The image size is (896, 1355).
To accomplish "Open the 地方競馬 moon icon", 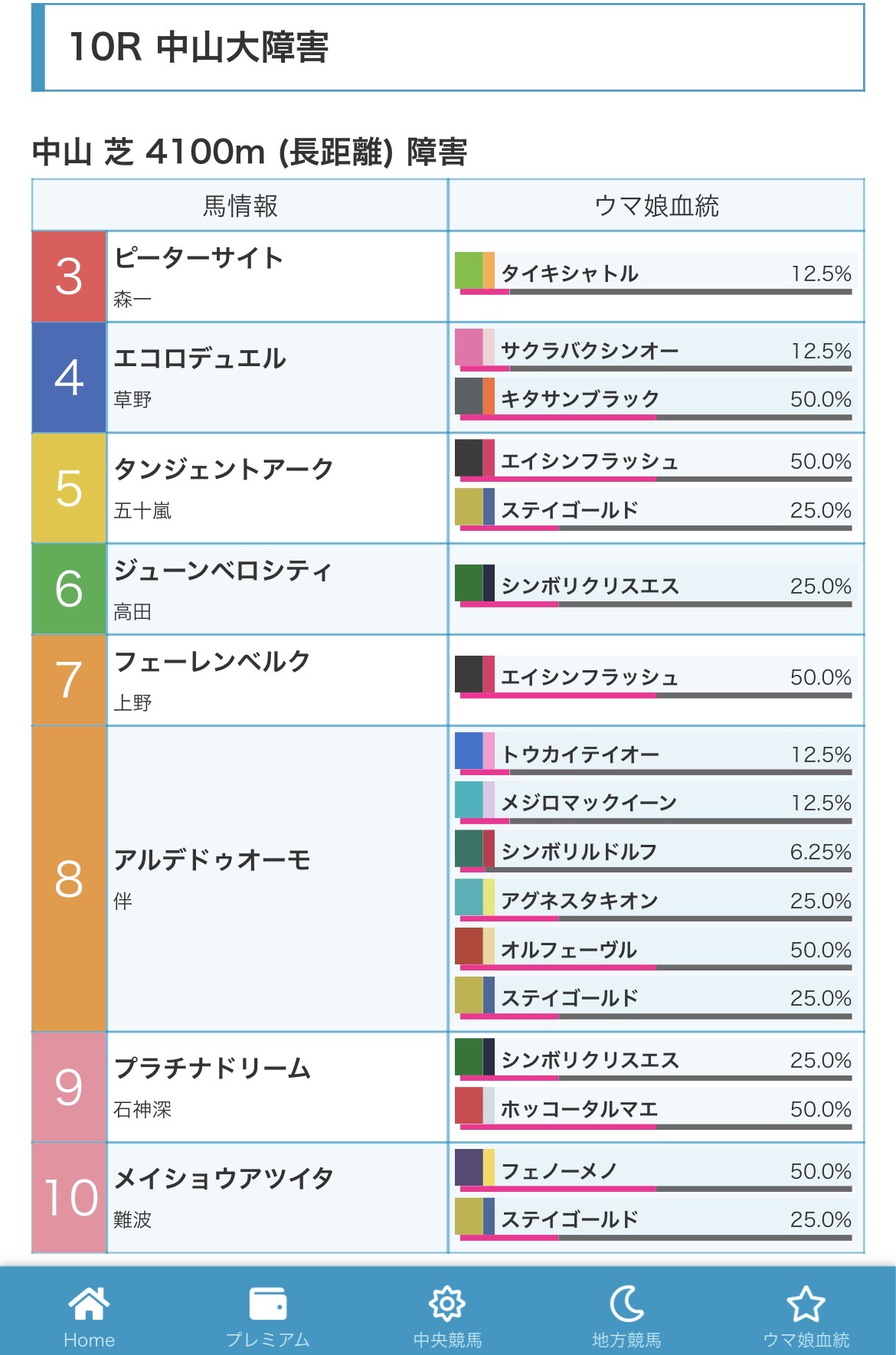I will coord(626,1304).
